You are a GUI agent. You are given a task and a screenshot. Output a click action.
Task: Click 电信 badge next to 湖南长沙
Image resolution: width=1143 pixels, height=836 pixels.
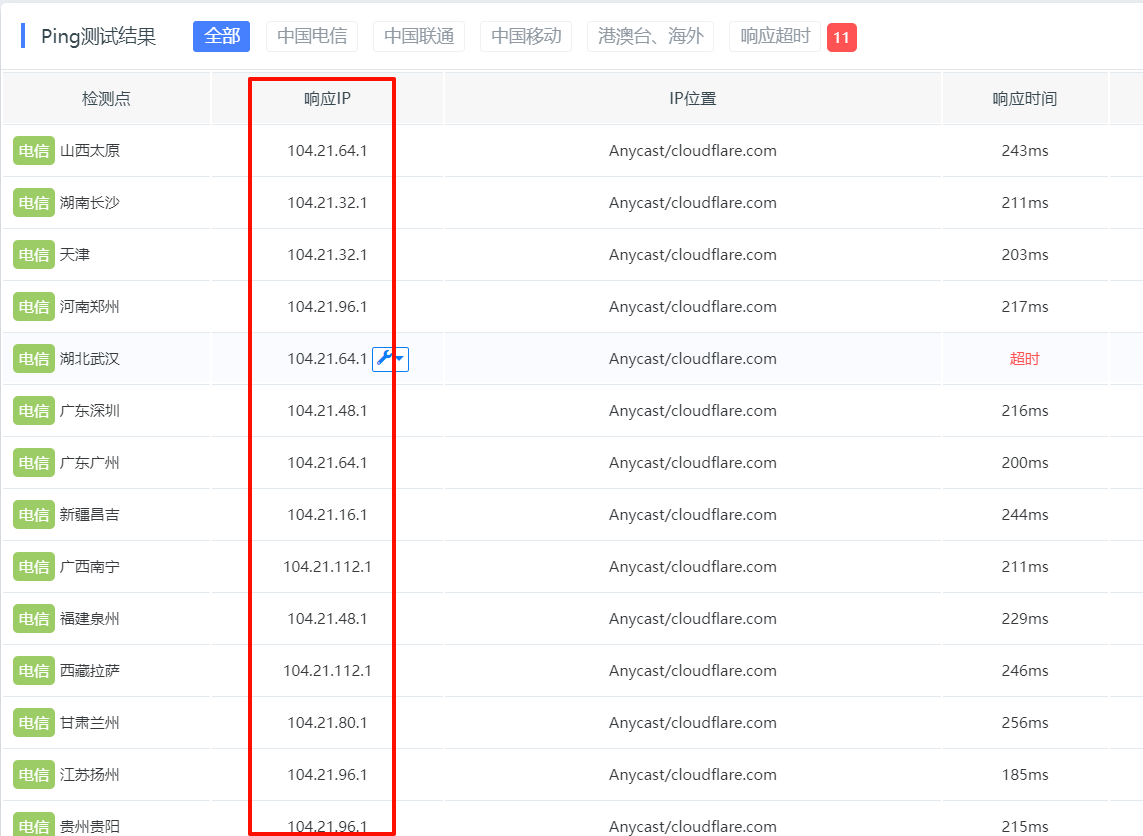point(34,203)
